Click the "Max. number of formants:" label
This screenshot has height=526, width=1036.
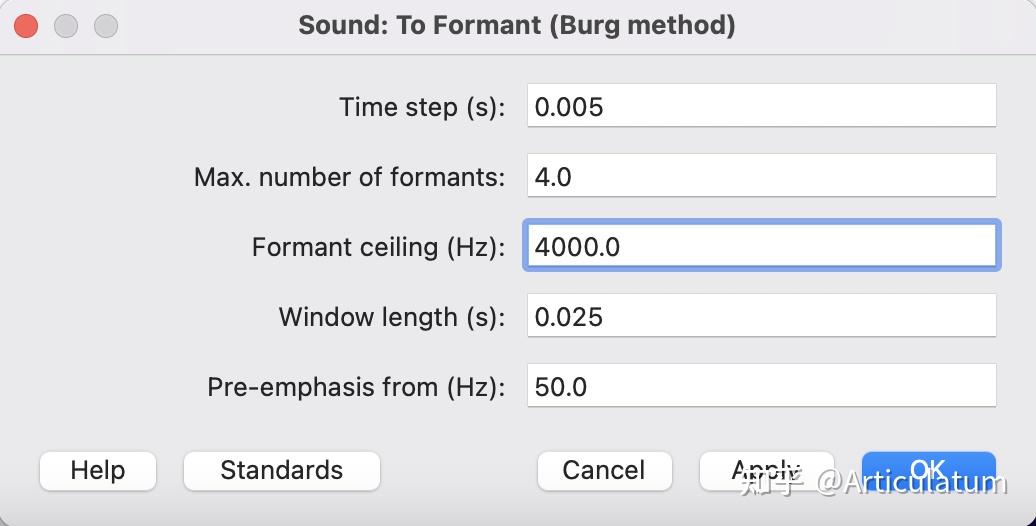tap(349, 177)
